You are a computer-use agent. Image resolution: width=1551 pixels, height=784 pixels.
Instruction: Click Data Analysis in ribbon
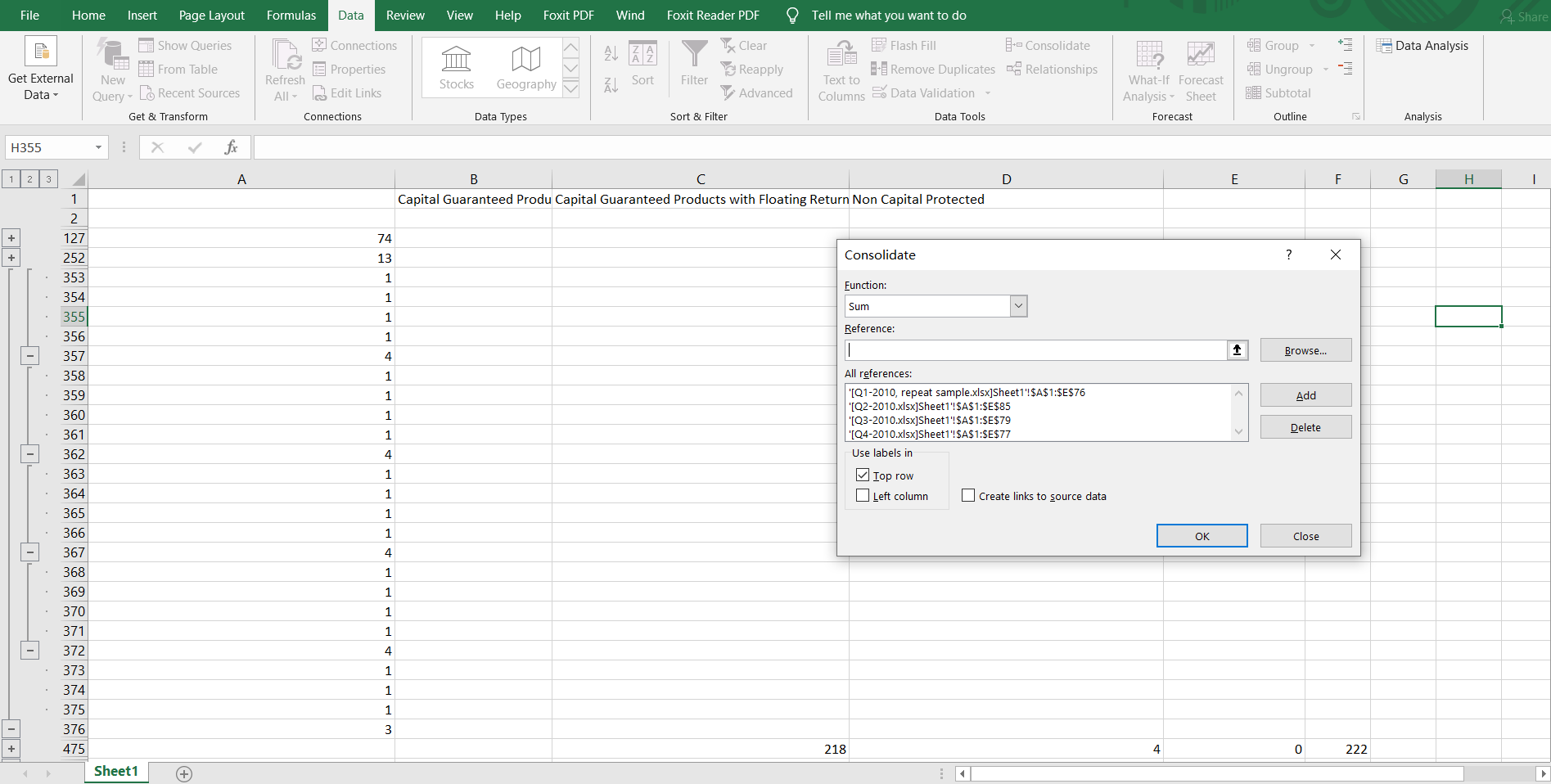coord(1423,46)
